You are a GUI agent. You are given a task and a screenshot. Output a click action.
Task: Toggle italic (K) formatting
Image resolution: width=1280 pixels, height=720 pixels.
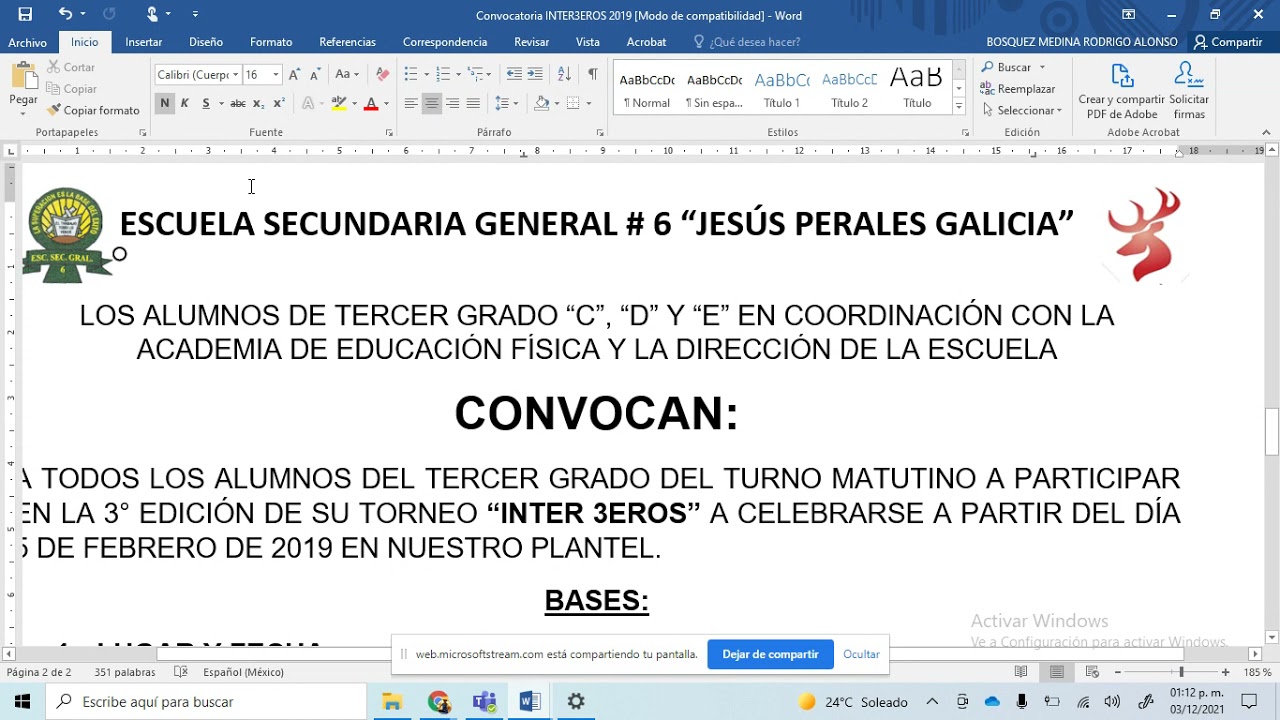185,104
